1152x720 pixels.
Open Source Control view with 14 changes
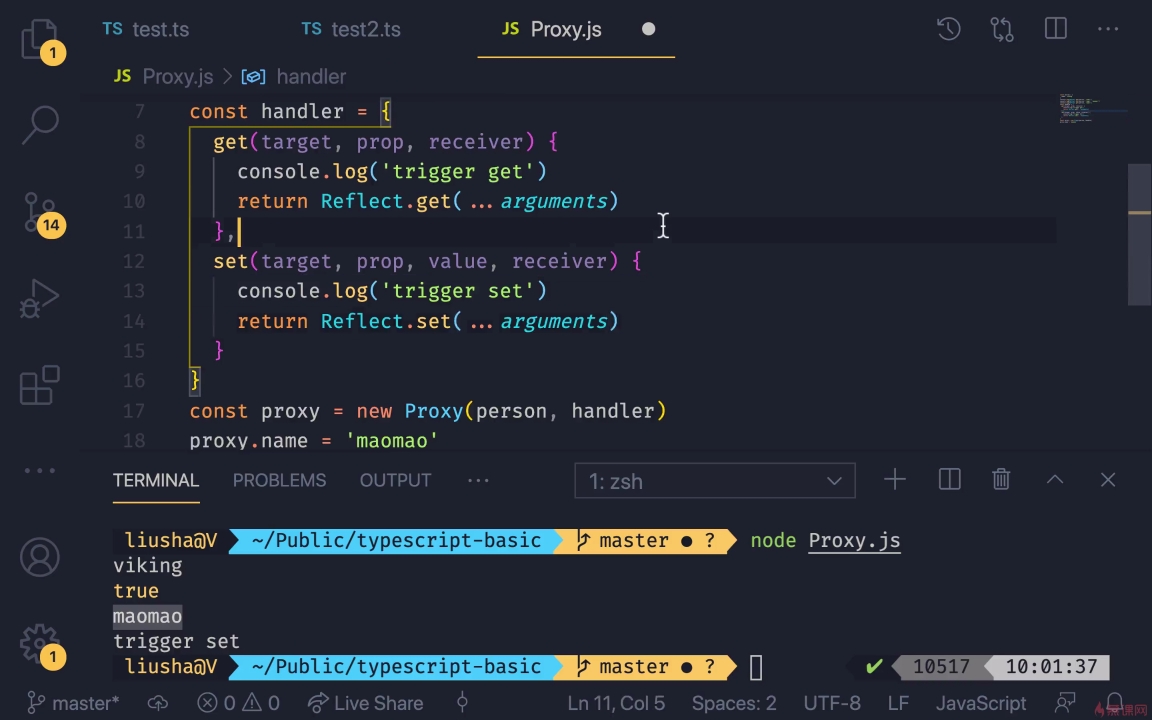(x=40, y=212)
